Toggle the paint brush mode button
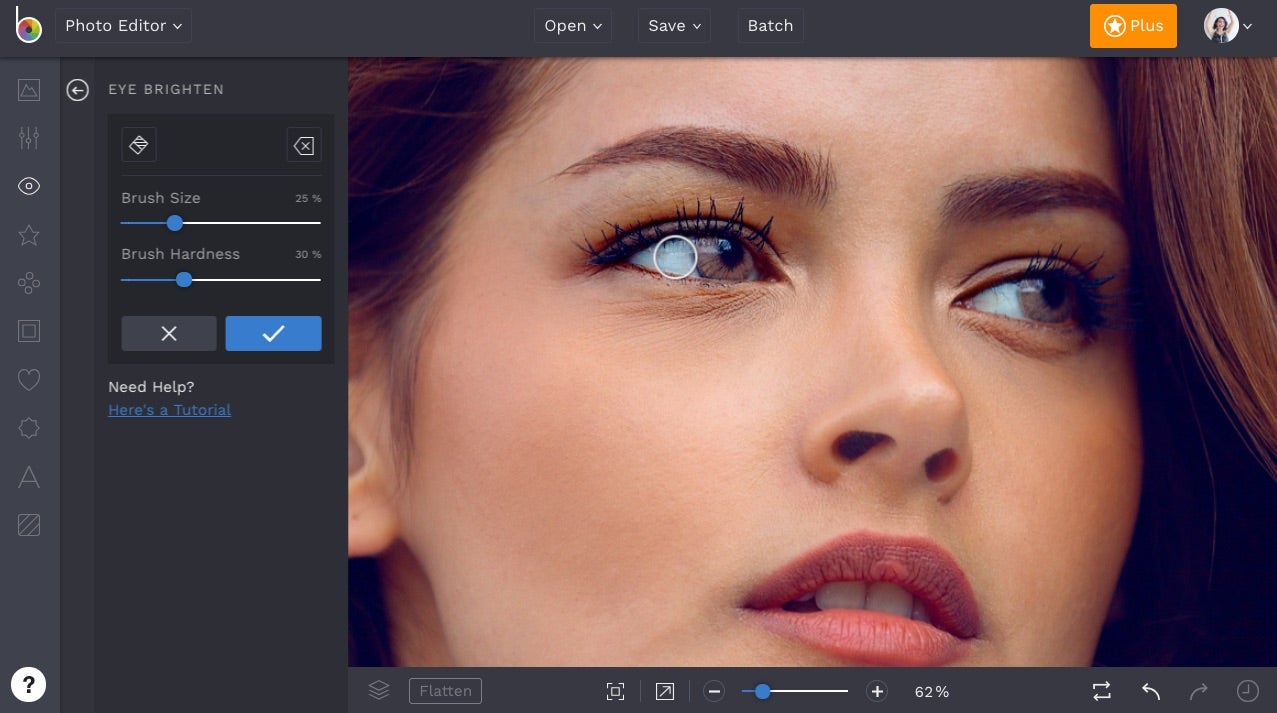Image resolution: width=1277 pixels, height=713 pixels. [x=139, y=145]
